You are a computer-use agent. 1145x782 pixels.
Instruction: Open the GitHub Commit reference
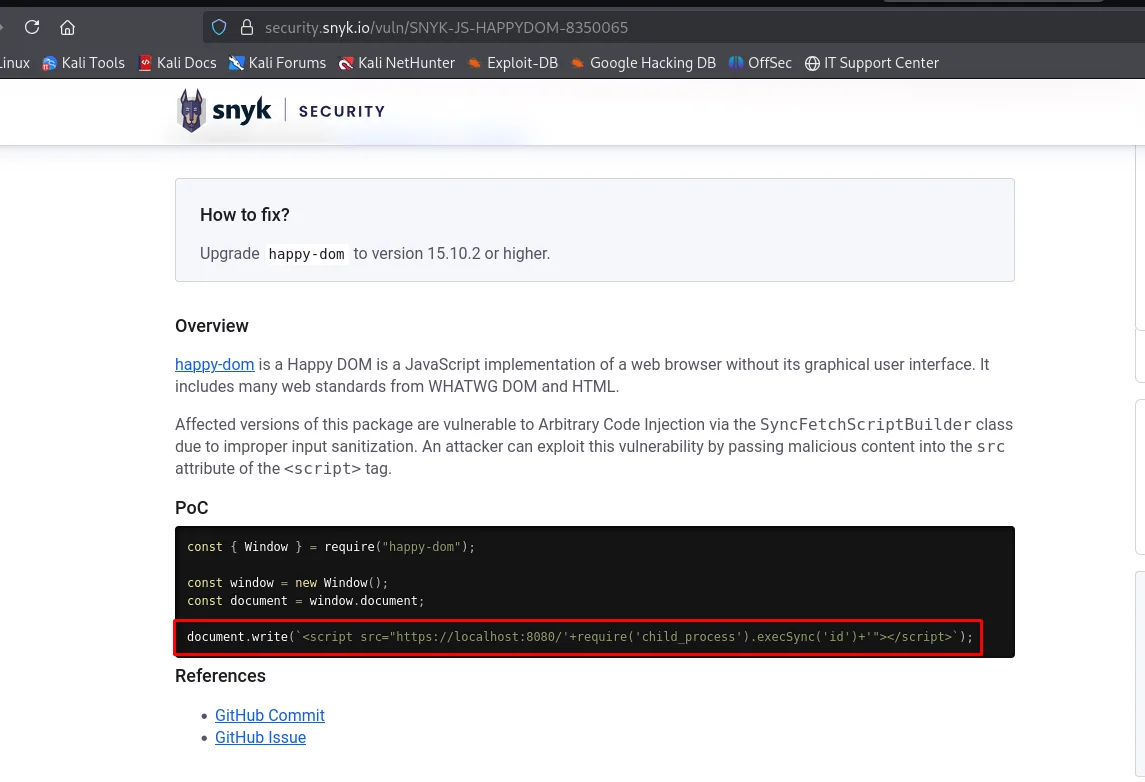tap(269, 716)
